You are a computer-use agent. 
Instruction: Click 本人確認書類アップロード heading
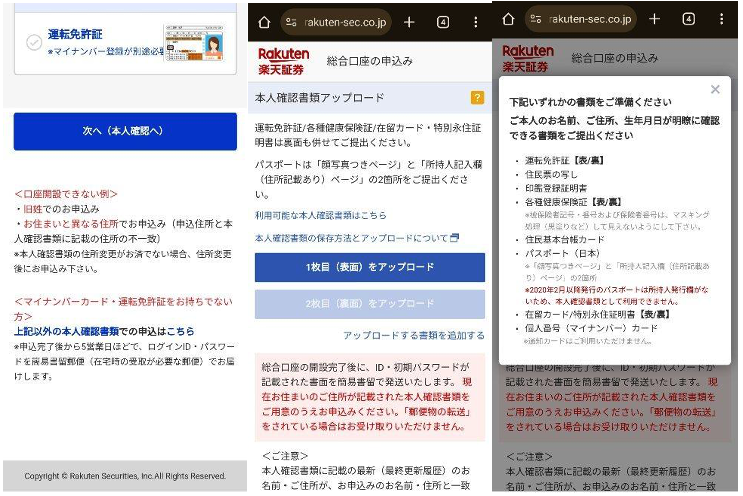[x=319, y=98]
